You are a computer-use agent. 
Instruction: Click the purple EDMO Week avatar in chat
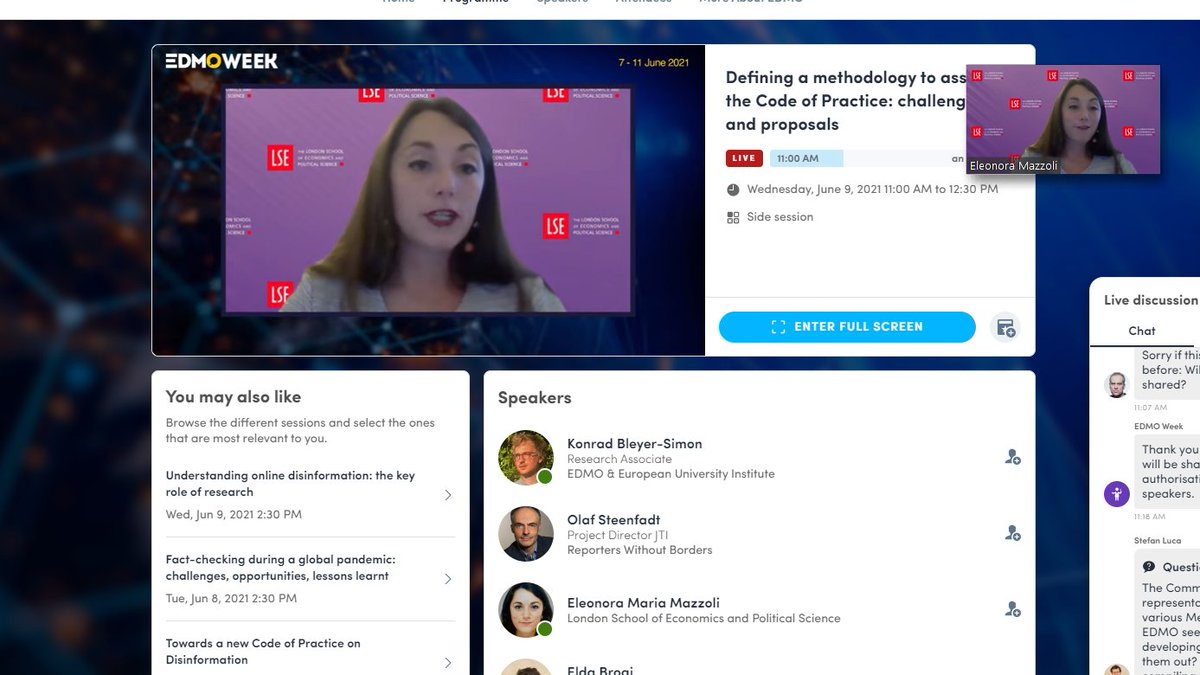click(x=1116, y=493)
